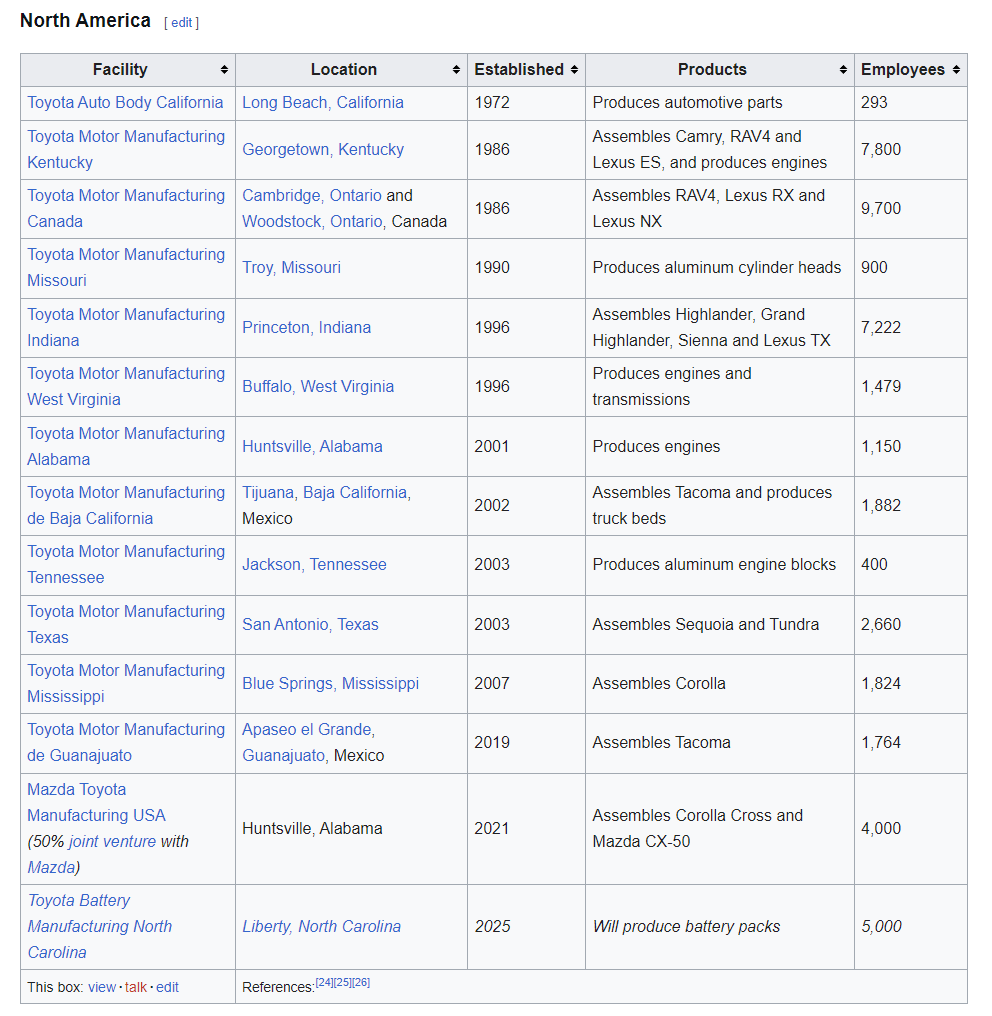992x1016 pixels.
Task: Edit the North America section
Action: 181,23
